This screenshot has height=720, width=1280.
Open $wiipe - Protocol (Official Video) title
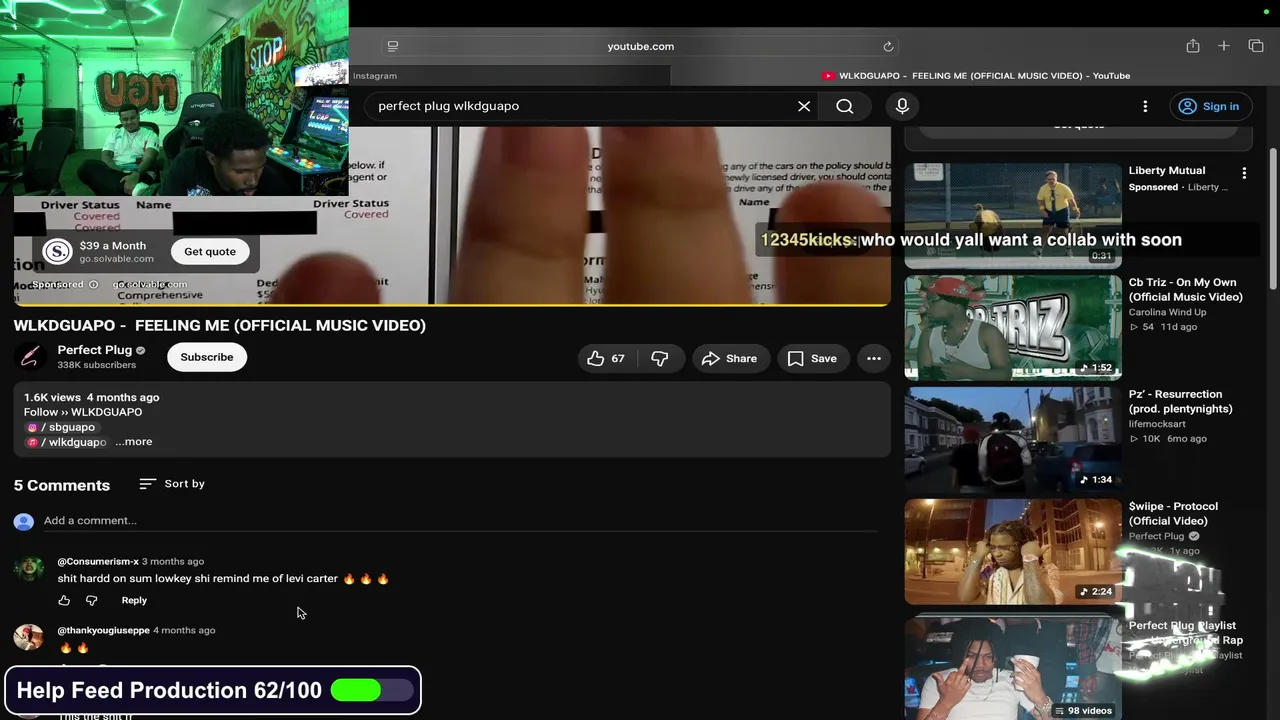pos(1174,514)
